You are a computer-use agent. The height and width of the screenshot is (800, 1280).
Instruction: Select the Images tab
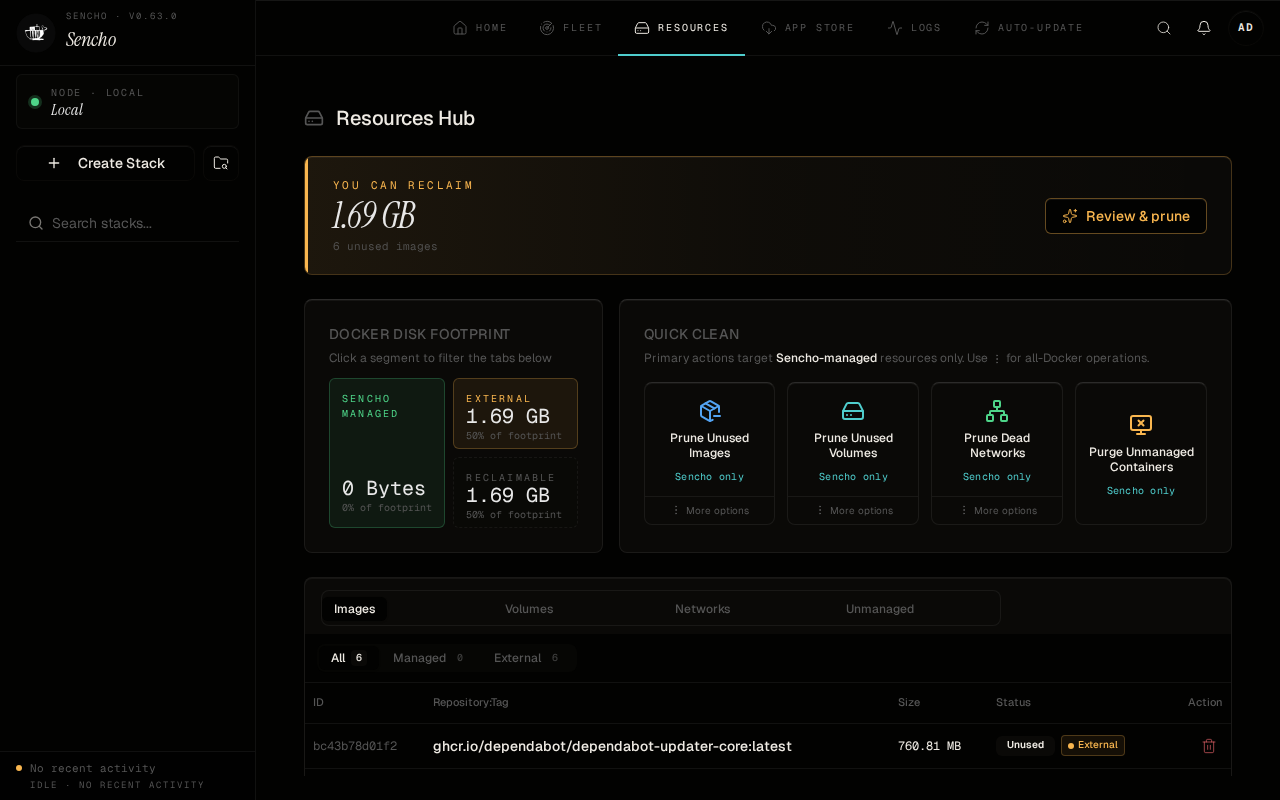click(x=355, y=609)
